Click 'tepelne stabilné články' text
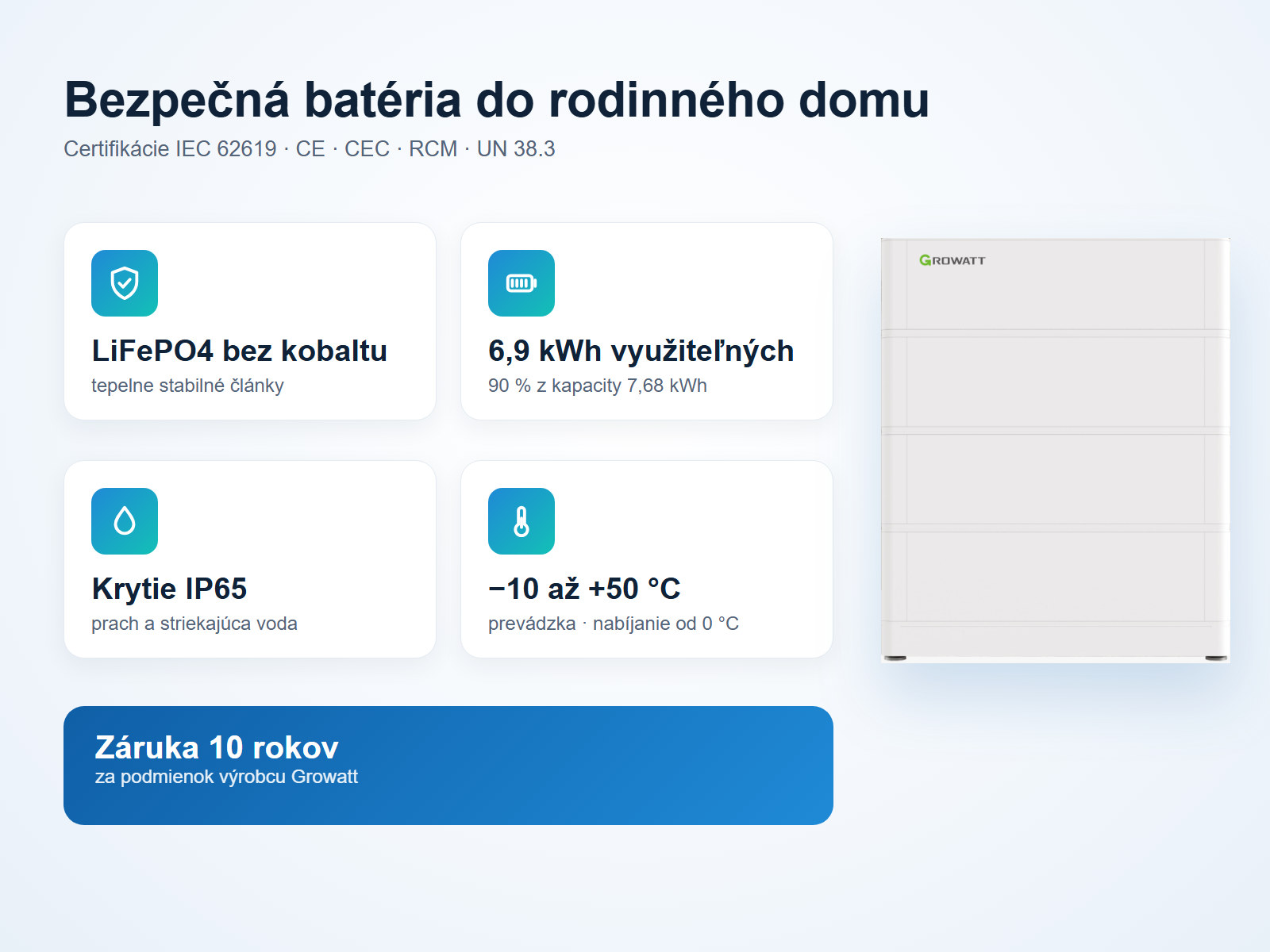1270x952 pixels. click(x=187, y=386)
